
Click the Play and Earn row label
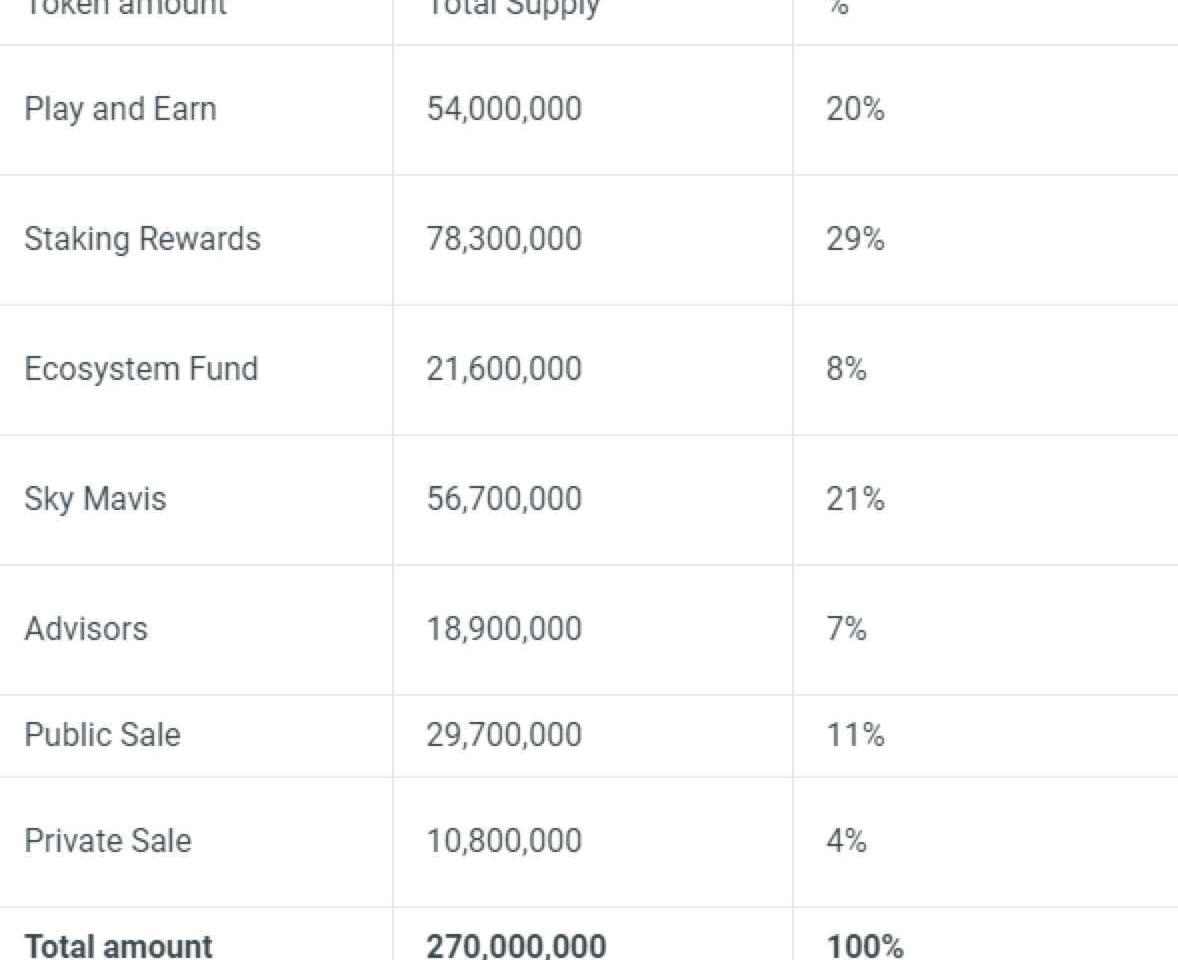coord(120,109)
